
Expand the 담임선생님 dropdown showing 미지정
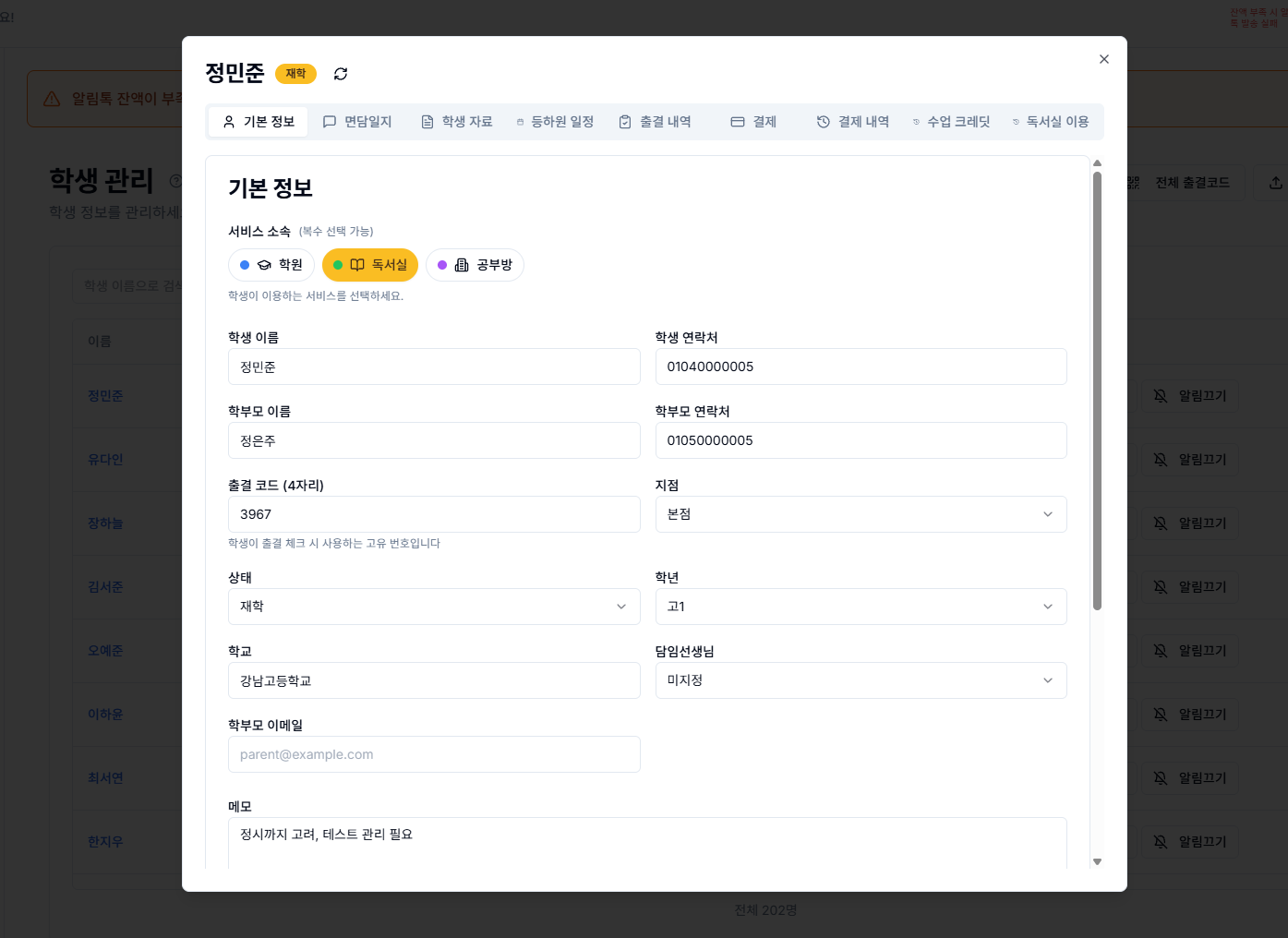click(x=861, y=680)
